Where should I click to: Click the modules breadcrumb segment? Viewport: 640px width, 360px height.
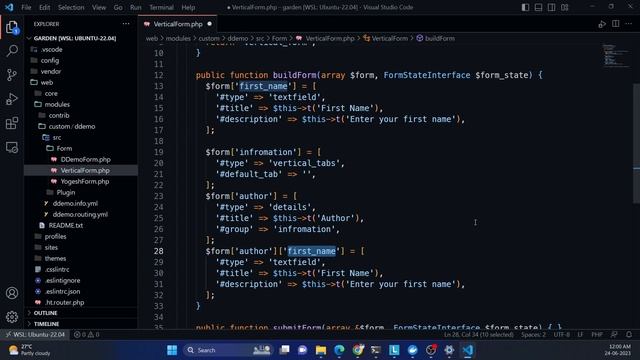tap(178, 38)
